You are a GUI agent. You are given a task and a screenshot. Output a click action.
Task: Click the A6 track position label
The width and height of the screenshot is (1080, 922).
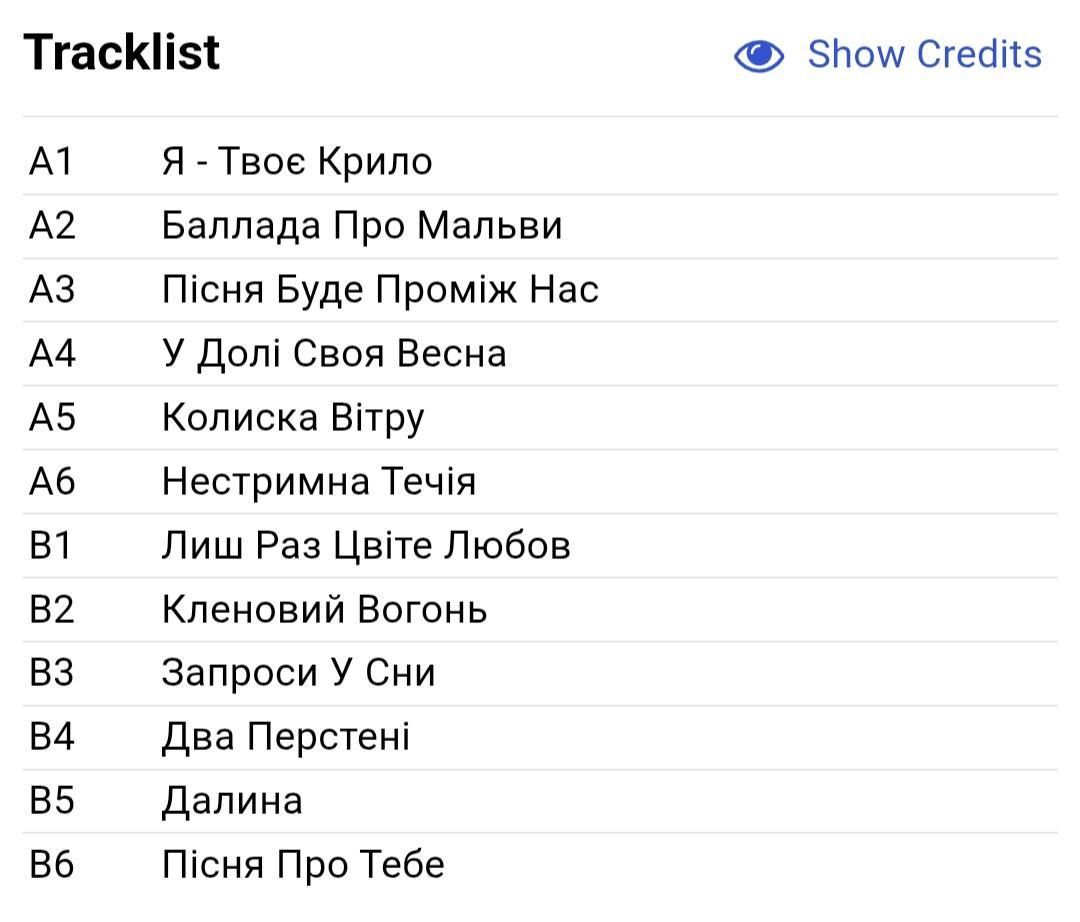pyautogui.click(x=52, y=481)
